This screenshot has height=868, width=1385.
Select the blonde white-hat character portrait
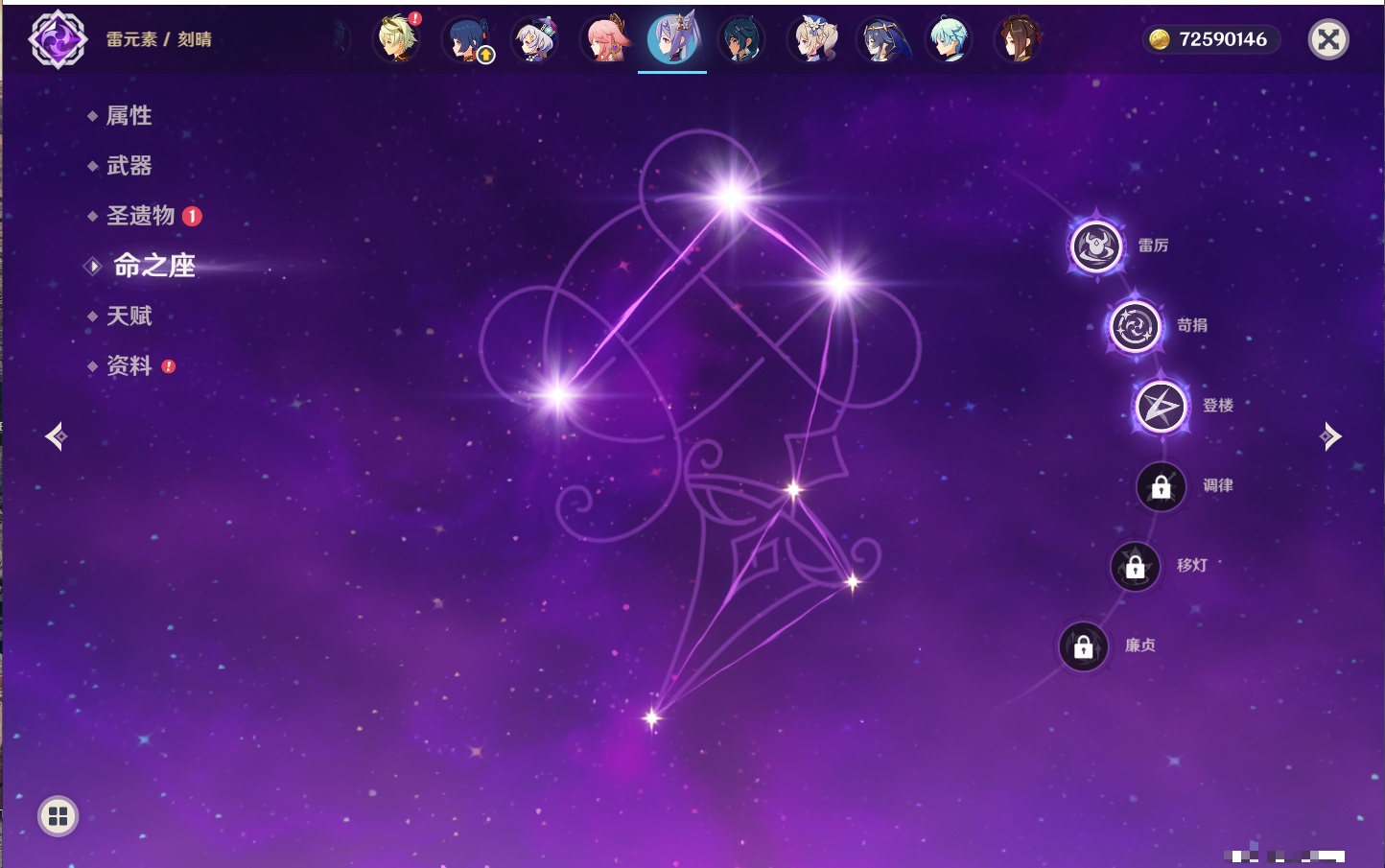812,40
